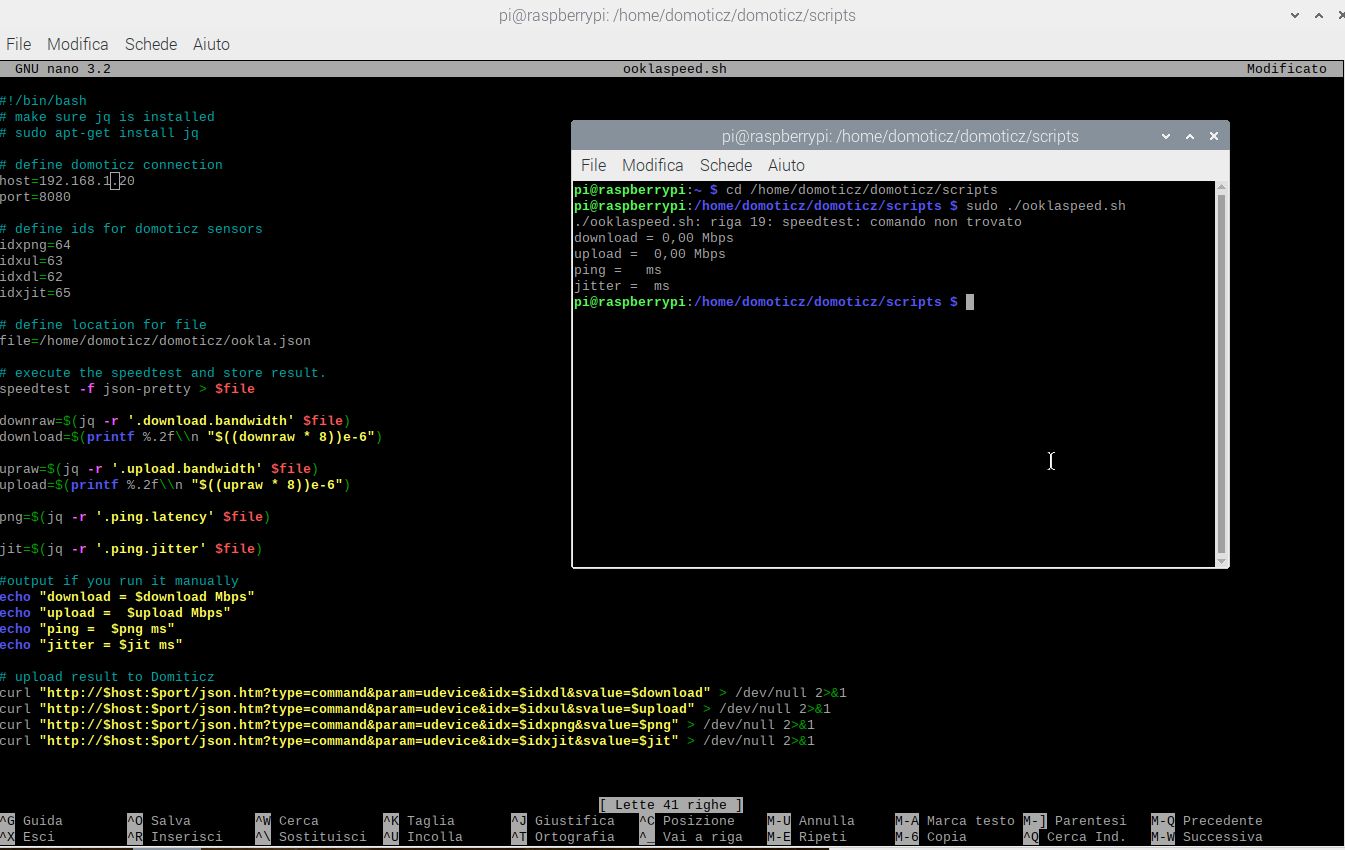Open the Aiuto menu of the front terminal
The width and height of the screenshot is (1345, 850).
pyautogui.click(x=786, y=165)
